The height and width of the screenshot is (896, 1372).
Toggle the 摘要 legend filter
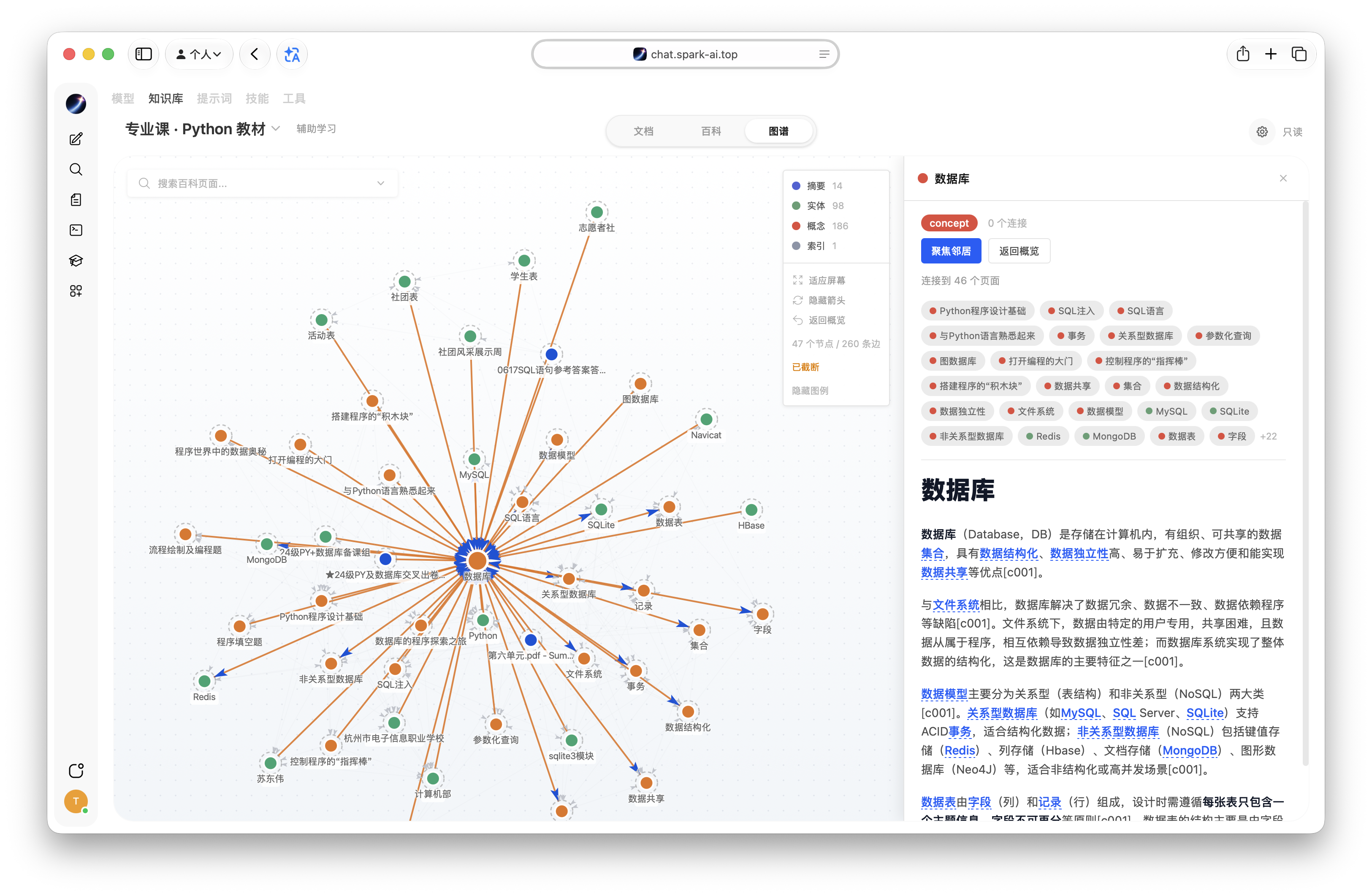(x=817, y=186)
